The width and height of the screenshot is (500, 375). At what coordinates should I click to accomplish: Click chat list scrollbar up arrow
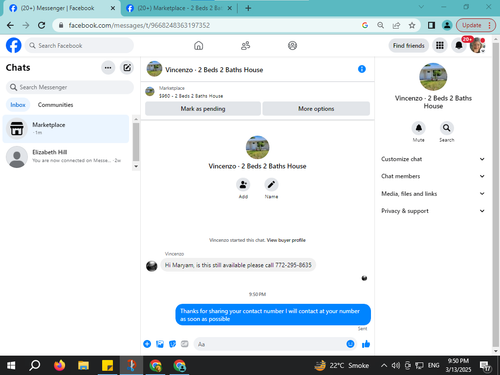[x=136, y=119]
